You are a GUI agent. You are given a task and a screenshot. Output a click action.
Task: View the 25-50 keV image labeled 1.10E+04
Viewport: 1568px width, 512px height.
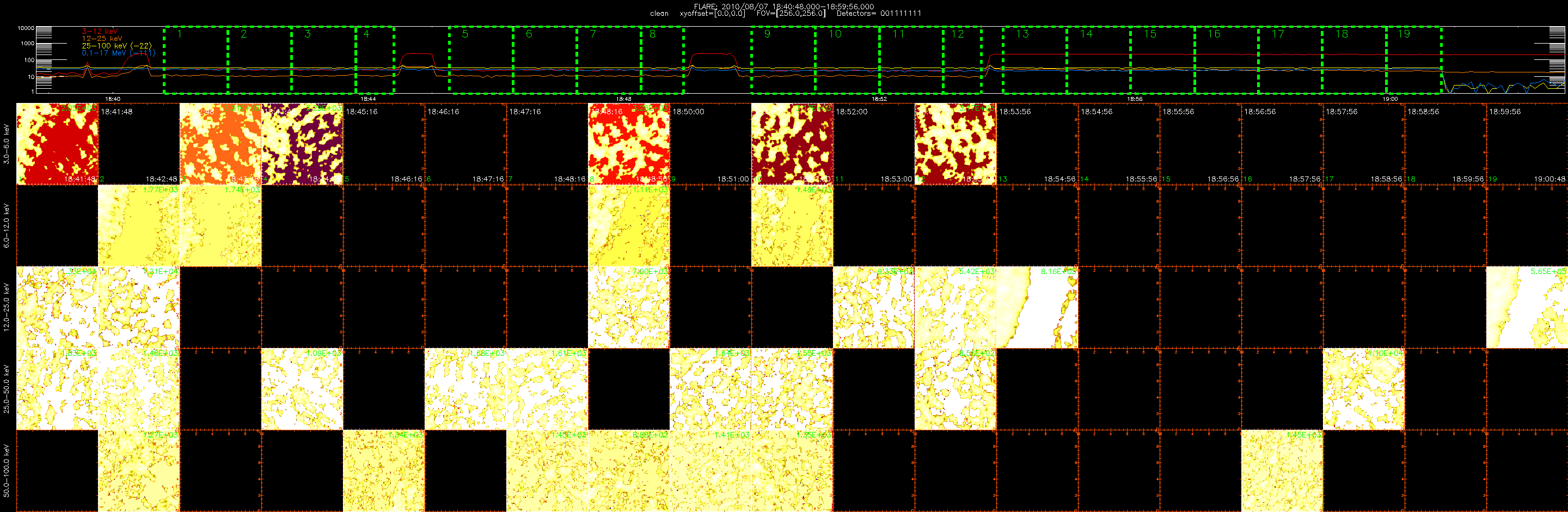pyautogui.click(x=1363, y=389)
